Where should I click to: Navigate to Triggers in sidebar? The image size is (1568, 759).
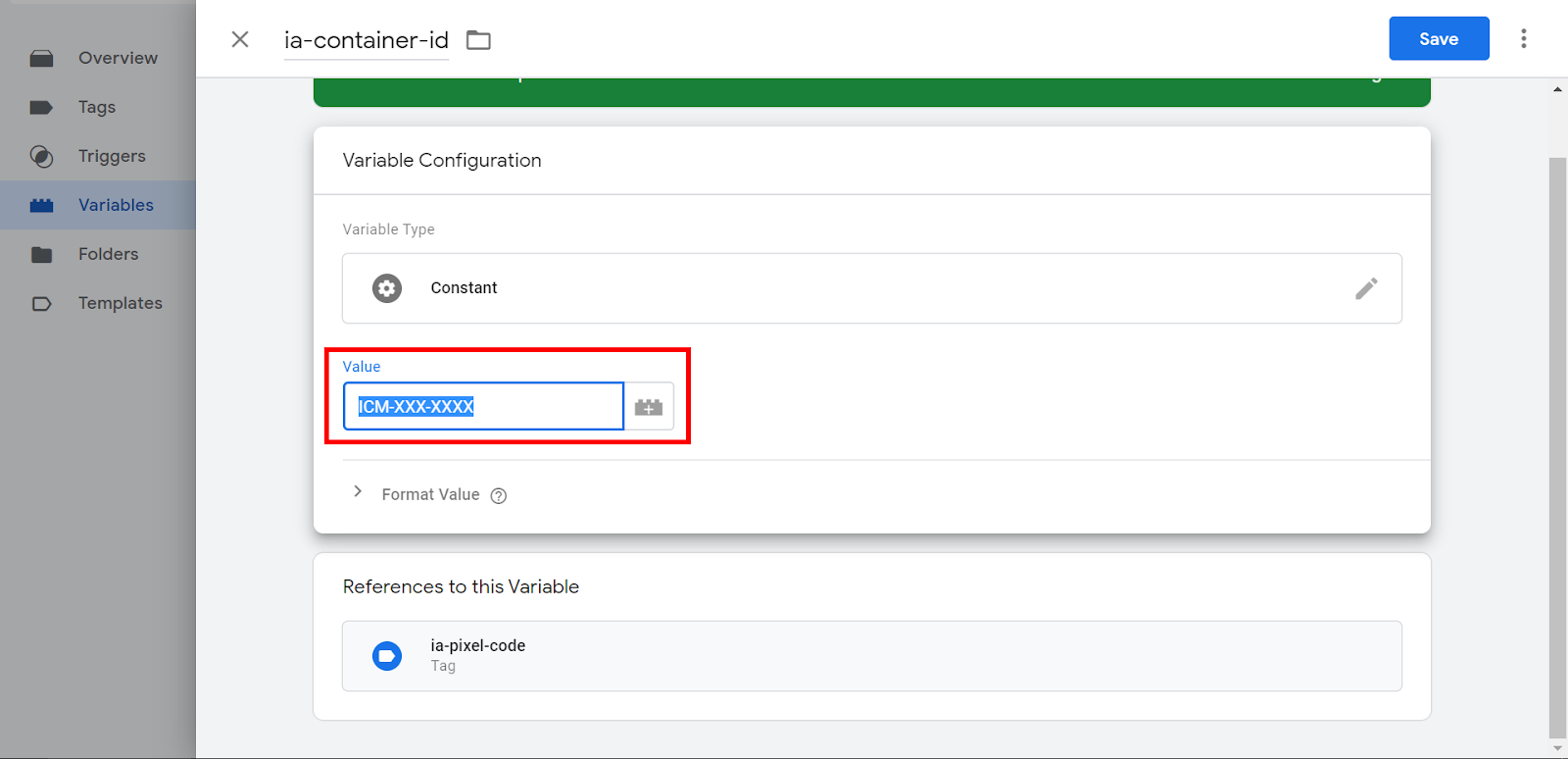click(112, 156)
